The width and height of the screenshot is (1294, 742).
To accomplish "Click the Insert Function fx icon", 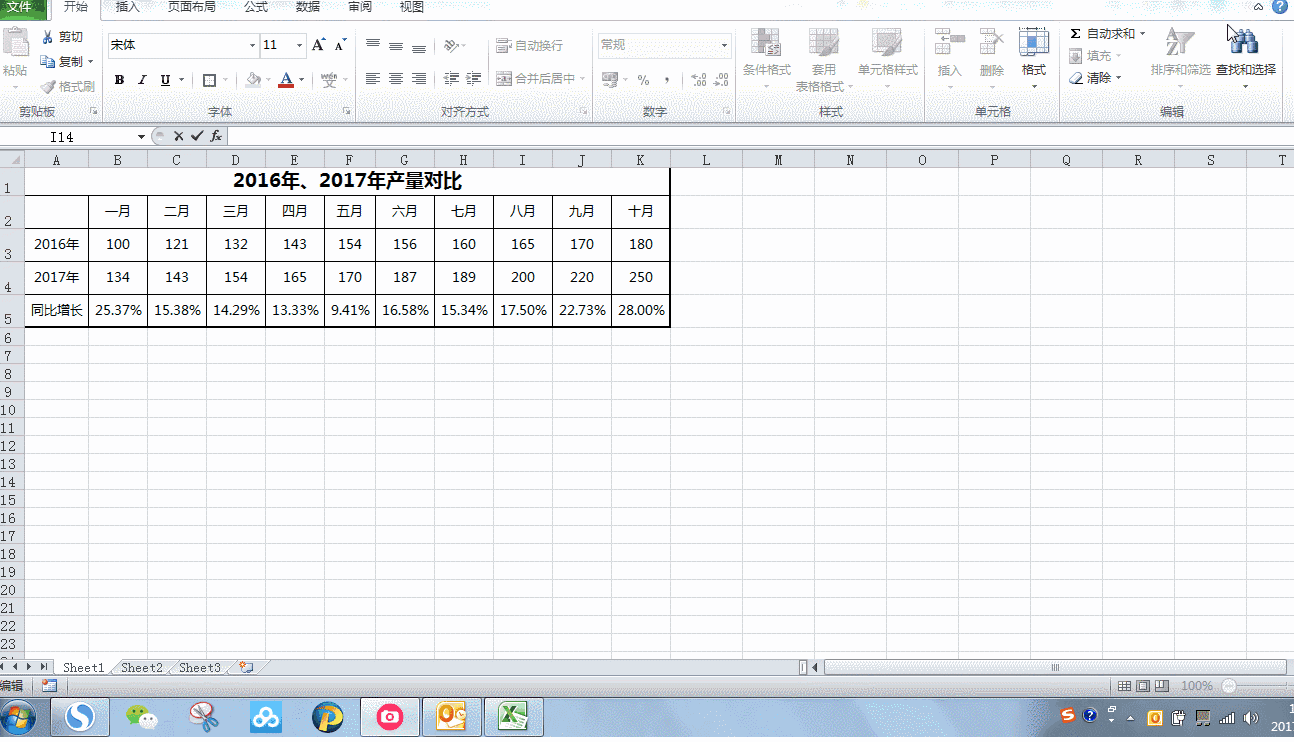I will (216, 136).
